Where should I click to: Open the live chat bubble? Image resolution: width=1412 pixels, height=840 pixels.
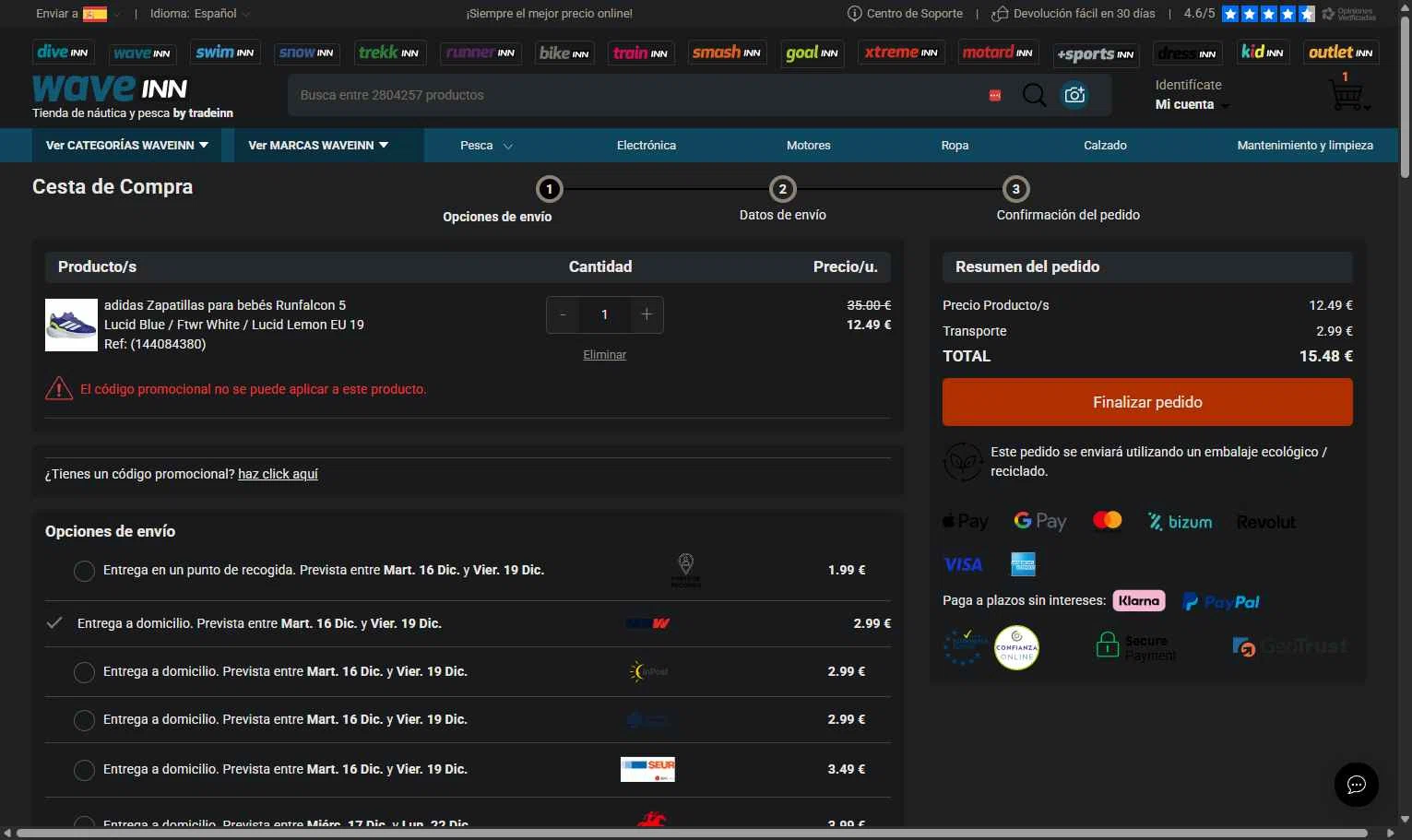[1357, 785]
